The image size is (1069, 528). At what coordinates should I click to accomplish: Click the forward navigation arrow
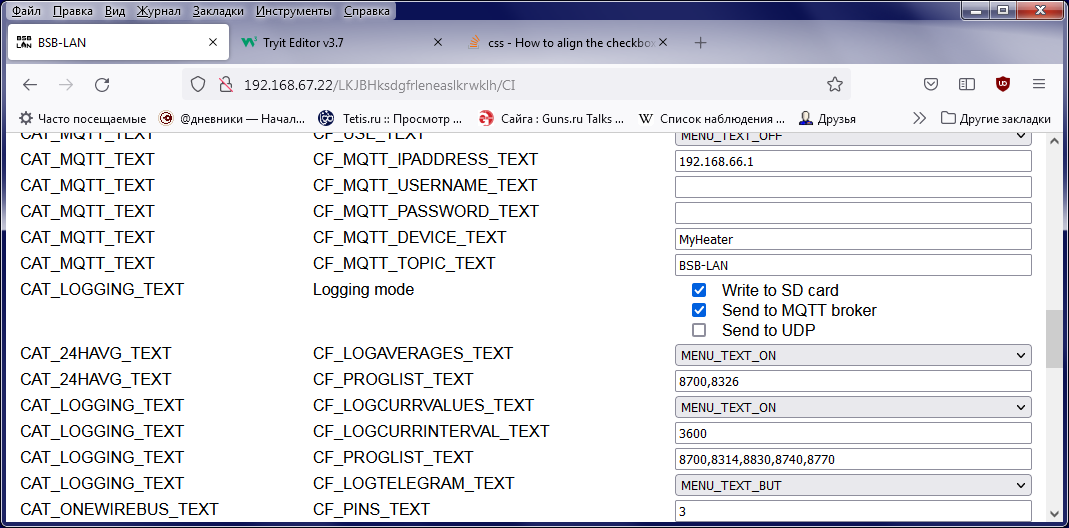(66, 85)
